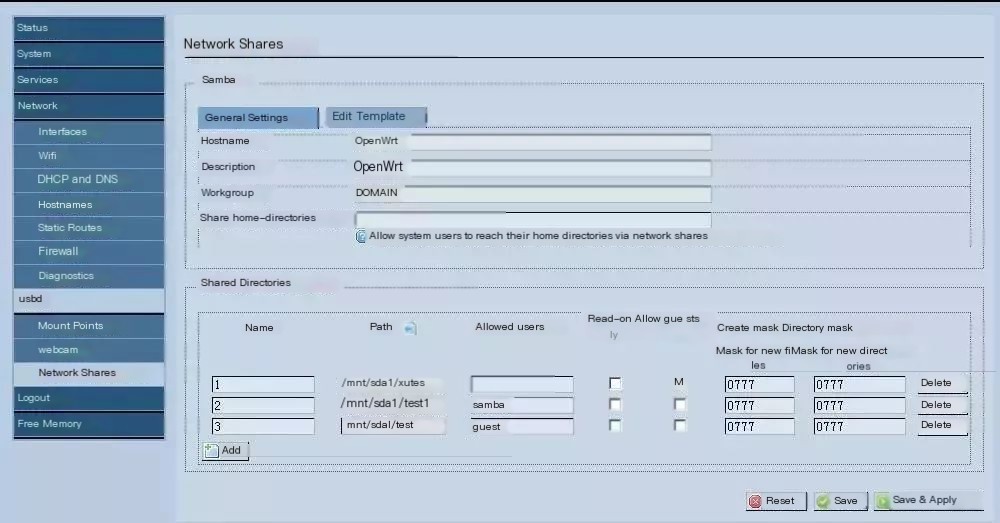Open Free Memory entry

[x=89, y=424]
